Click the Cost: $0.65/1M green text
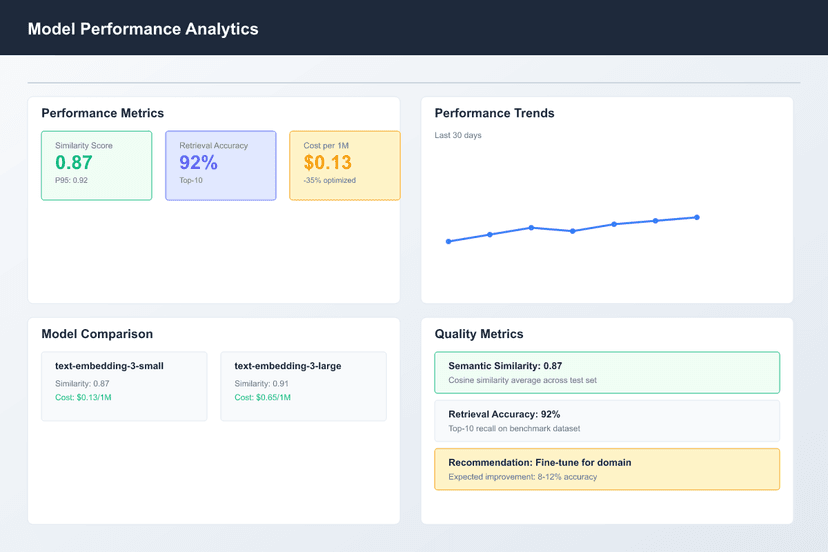 tap(263, 398)
